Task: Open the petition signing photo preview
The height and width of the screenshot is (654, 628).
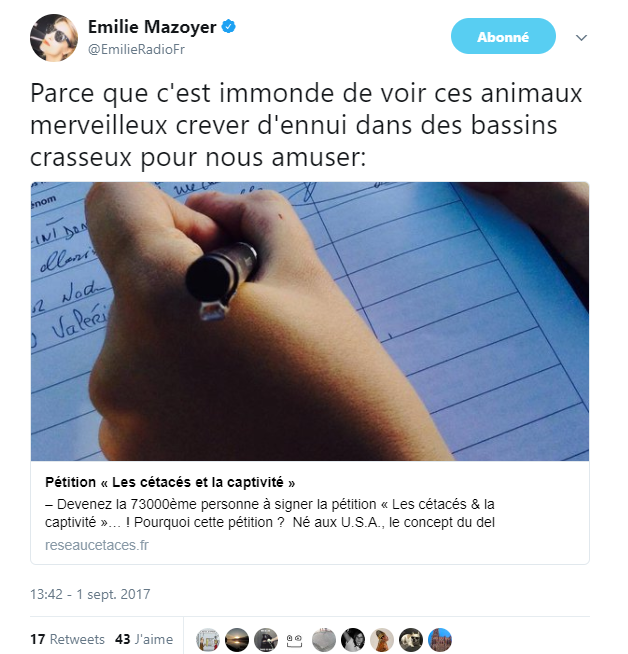Action: click(310, 321)
